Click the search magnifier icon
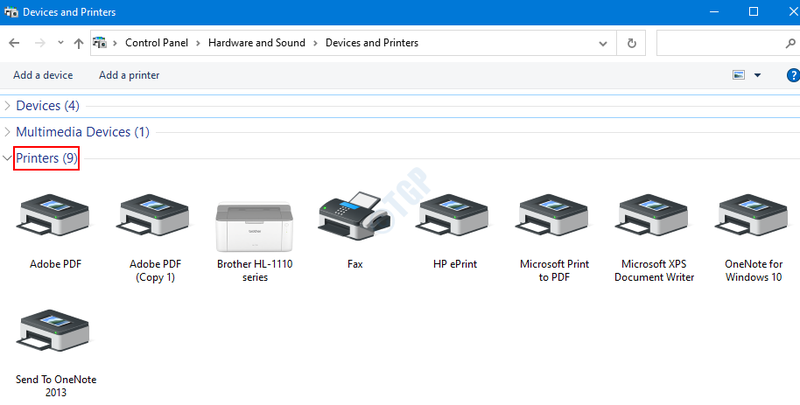Image resolution: width=800 pixels, height=405 pixels. pyautogui.click(x=790, y=43)
